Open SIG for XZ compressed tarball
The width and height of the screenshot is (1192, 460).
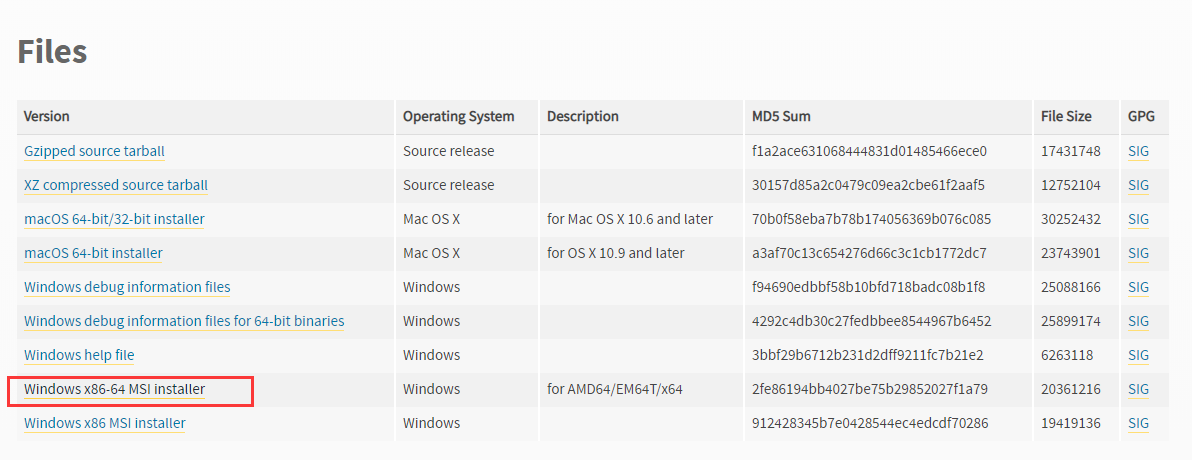[x=1139, y=185]
